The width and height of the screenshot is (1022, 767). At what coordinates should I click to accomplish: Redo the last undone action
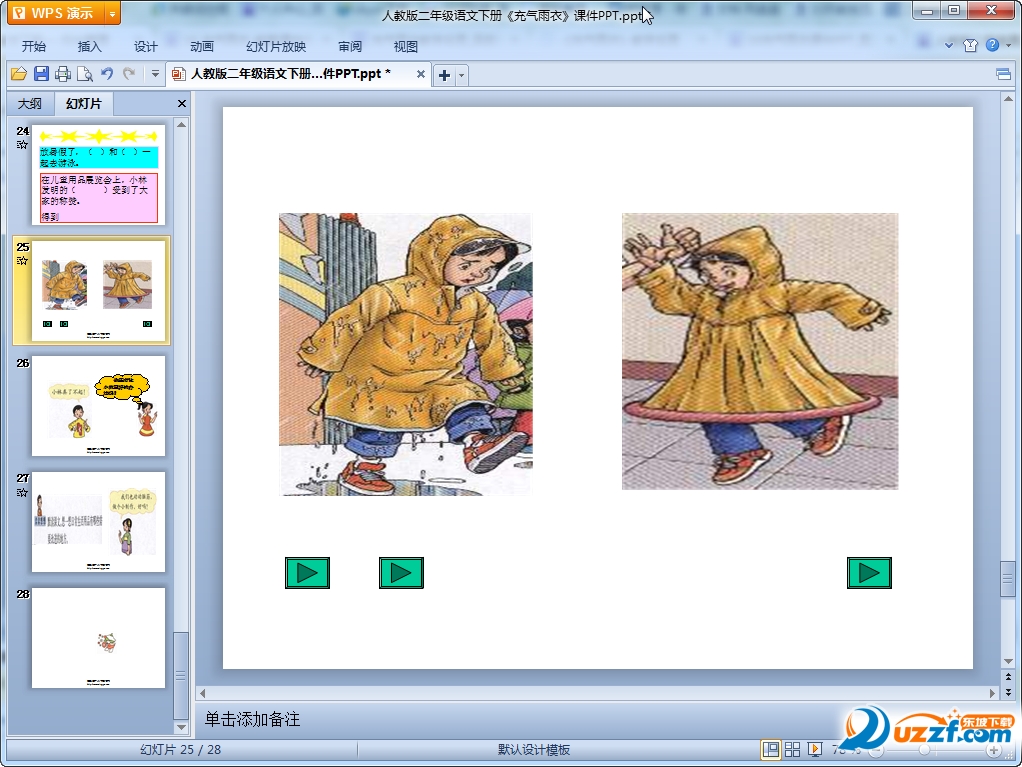[129, 74]
